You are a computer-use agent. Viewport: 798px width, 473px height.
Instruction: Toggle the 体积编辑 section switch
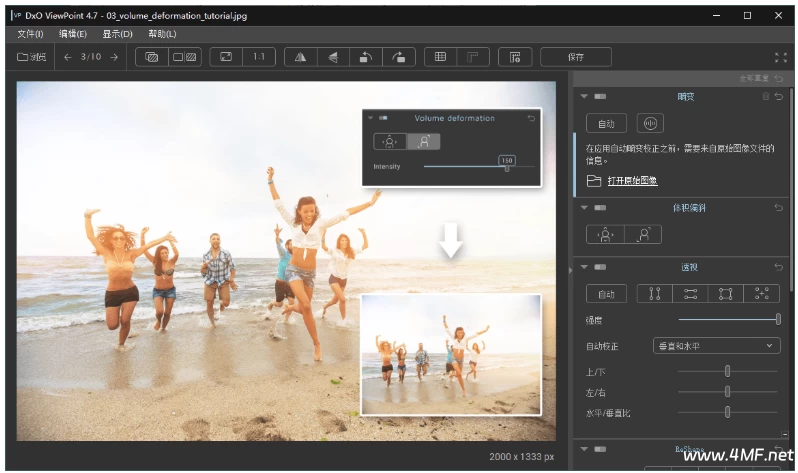point(600,208)
